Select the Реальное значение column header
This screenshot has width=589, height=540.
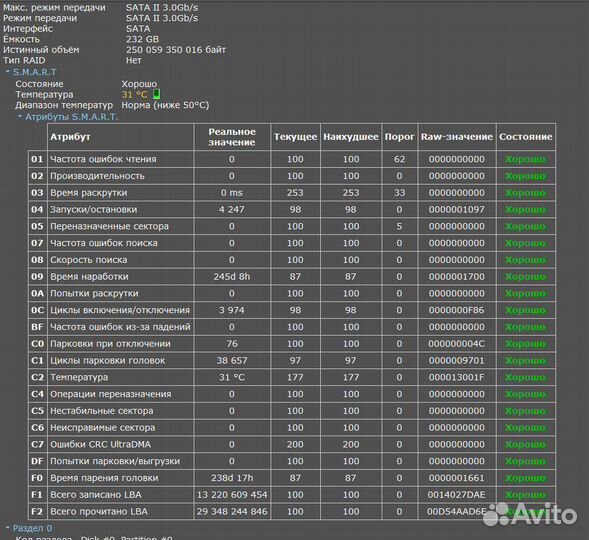click(x=232, y=137)
